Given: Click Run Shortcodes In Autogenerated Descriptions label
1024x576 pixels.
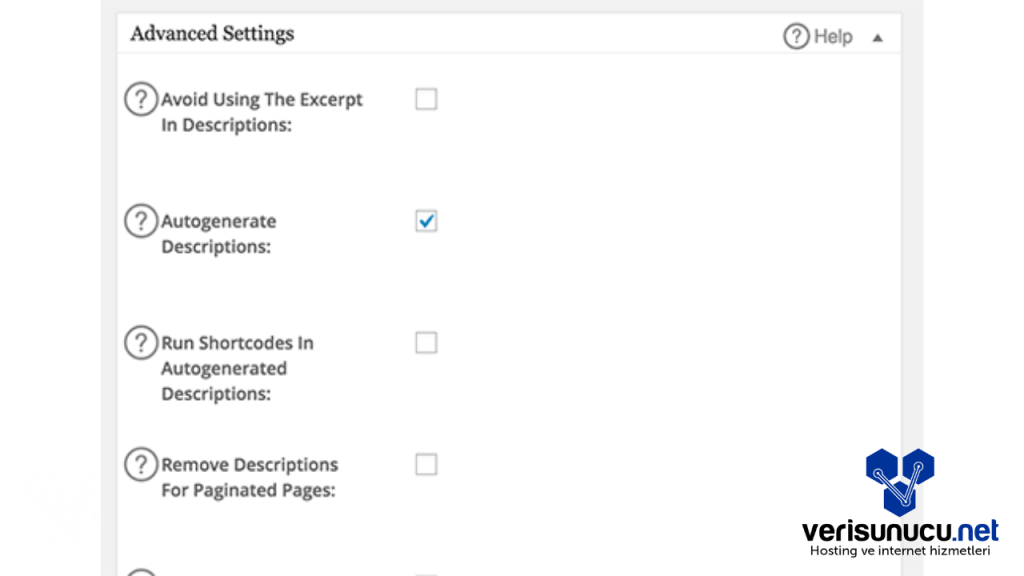Looking at the screenshot, I should 237,368.
